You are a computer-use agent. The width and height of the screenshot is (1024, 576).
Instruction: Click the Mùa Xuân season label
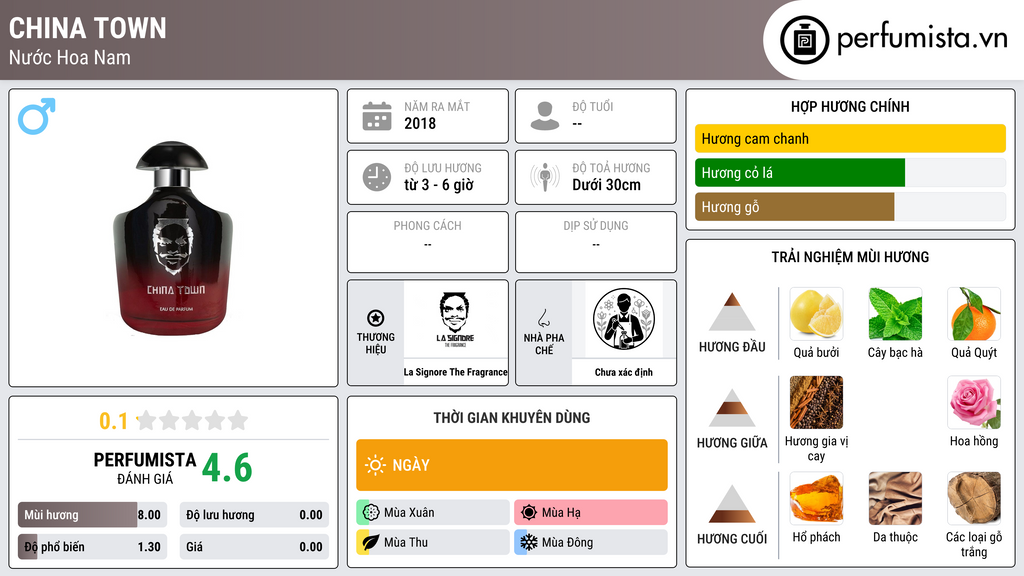pyautogui.click(x=409, y=513)
